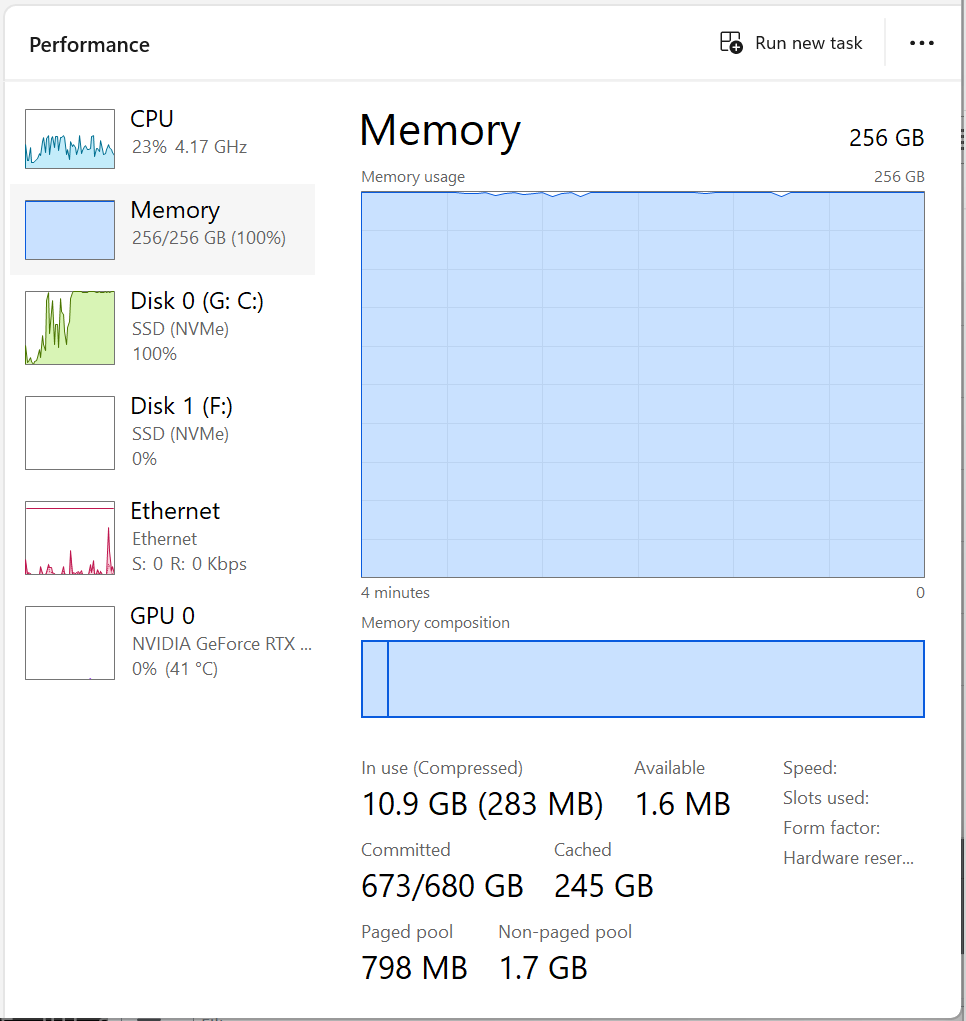Viewport: 966px width, 1021px height.
Task: Select the Ethernet label in sidebar
Action: 175,511
